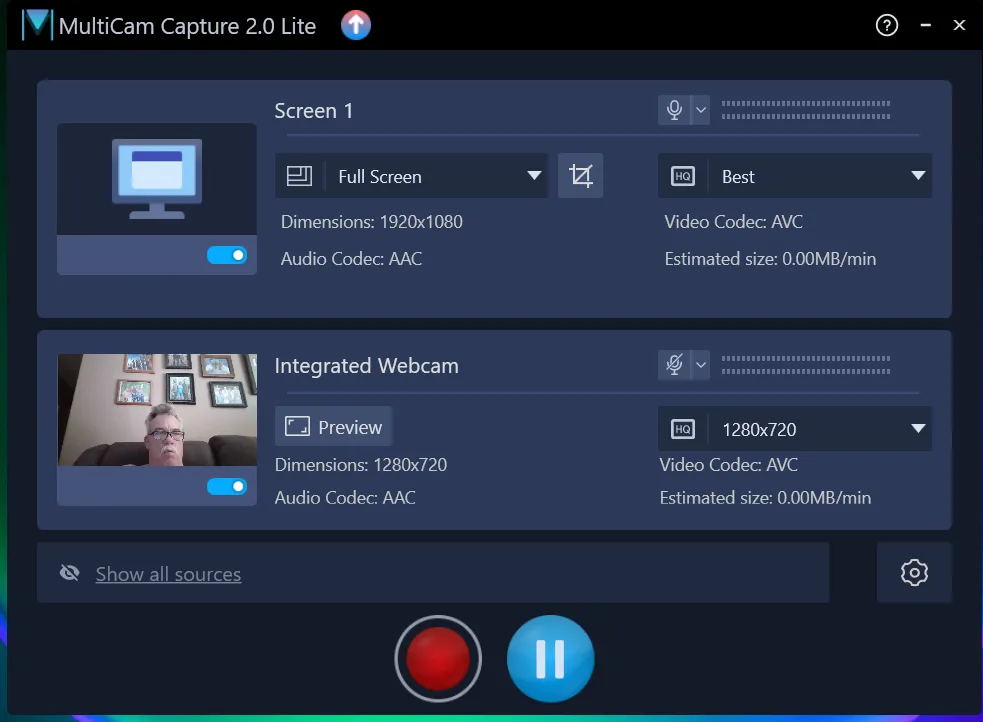Click the Dimensions: 1280x720 text
The image size is (983, 722).
361,465
